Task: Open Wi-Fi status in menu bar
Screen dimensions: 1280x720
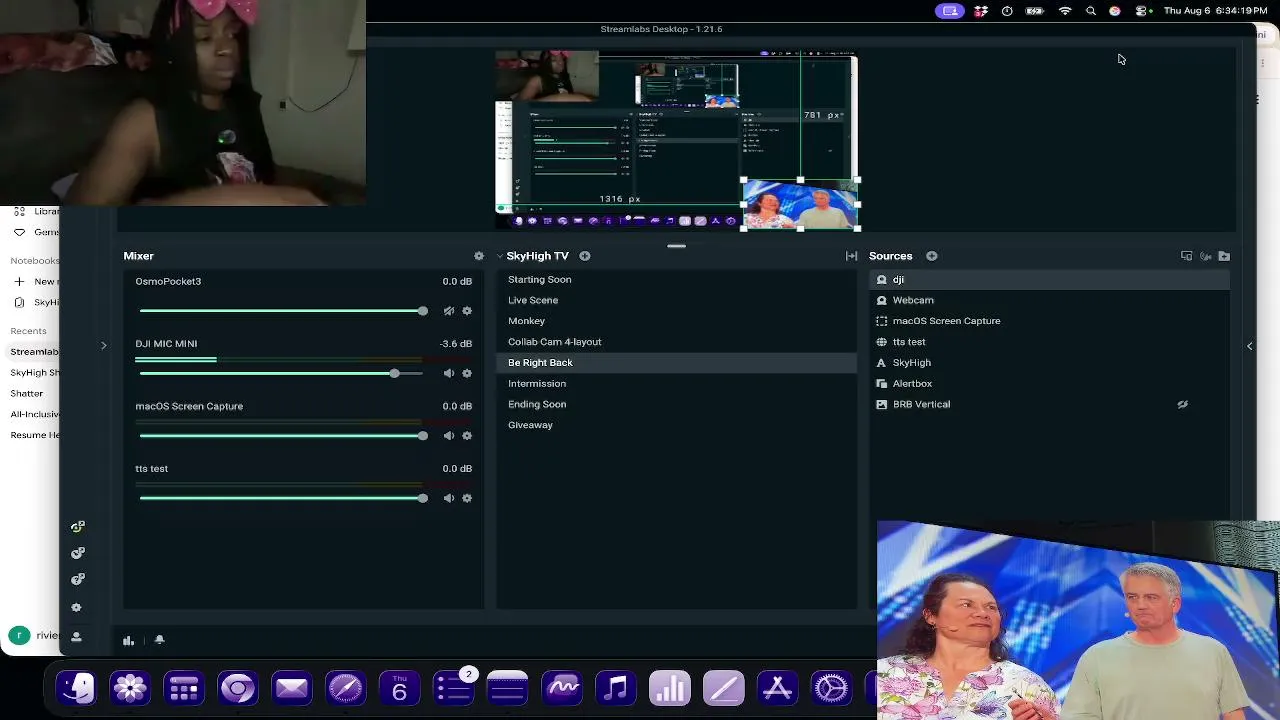Action: pos(1065,11)
